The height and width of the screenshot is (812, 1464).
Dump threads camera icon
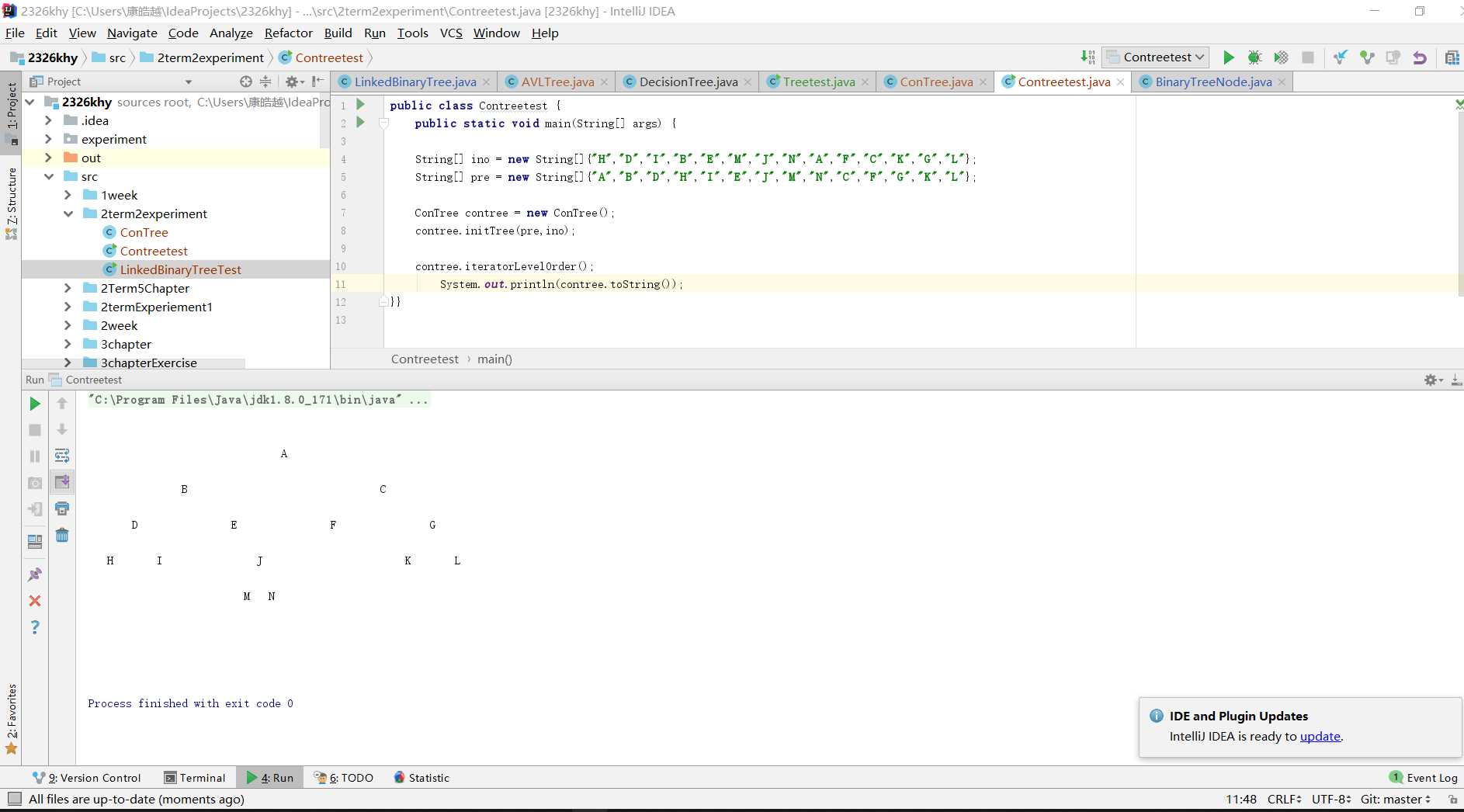(35, 483)
